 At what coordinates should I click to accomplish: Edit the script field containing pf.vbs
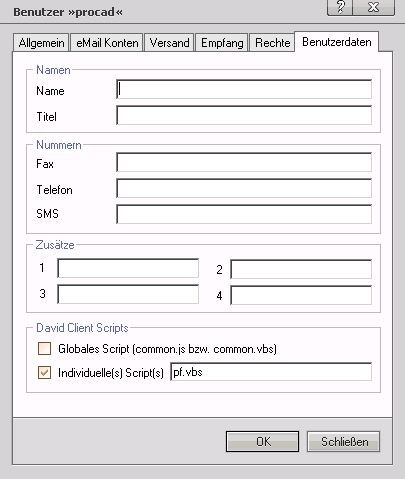(271, 372)
